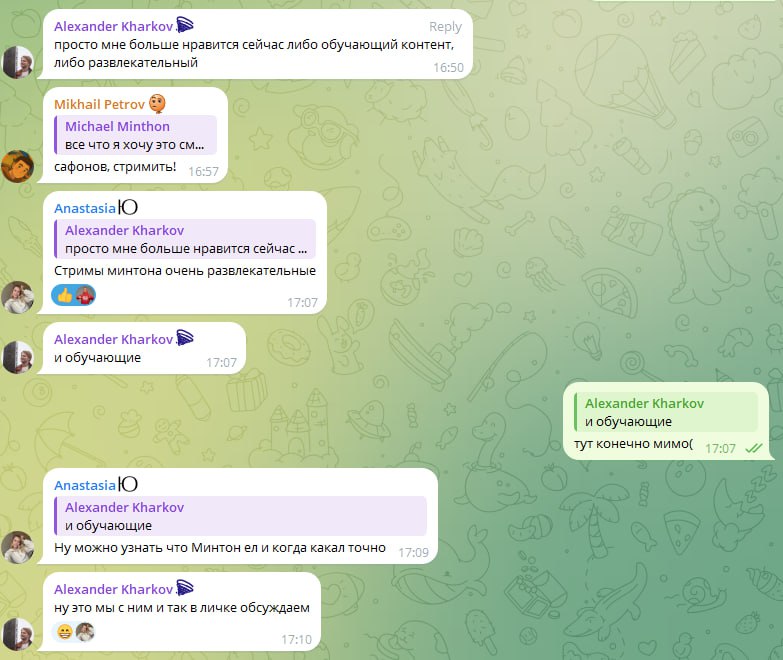Jump to the quoted Michael Minthon message

[135, 135]
